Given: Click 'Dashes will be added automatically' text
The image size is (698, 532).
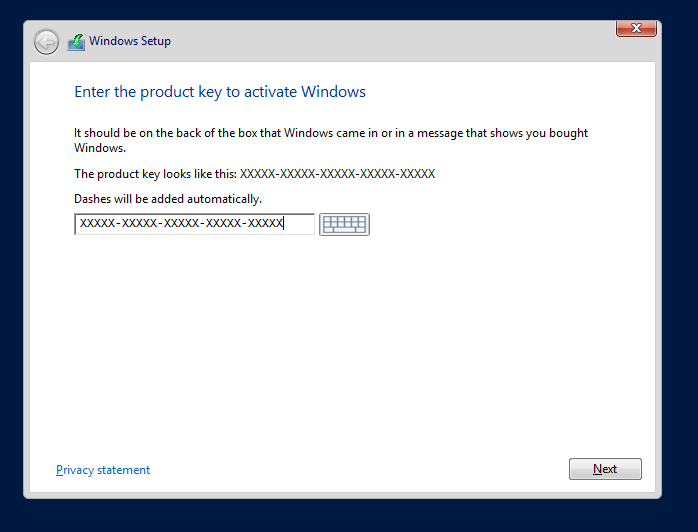Looking at the screenshot, I should (167, 198).
